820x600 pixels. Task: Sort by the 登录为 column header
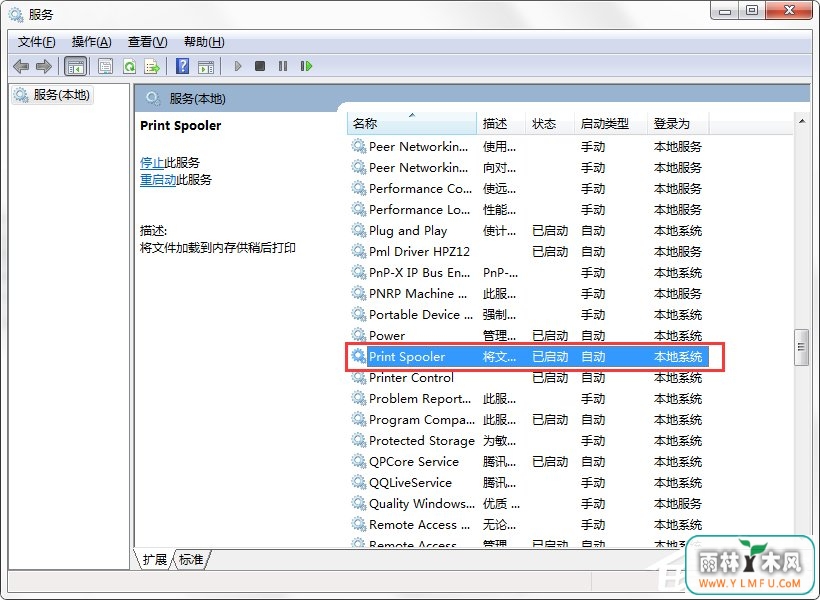[x=678, y=123]
